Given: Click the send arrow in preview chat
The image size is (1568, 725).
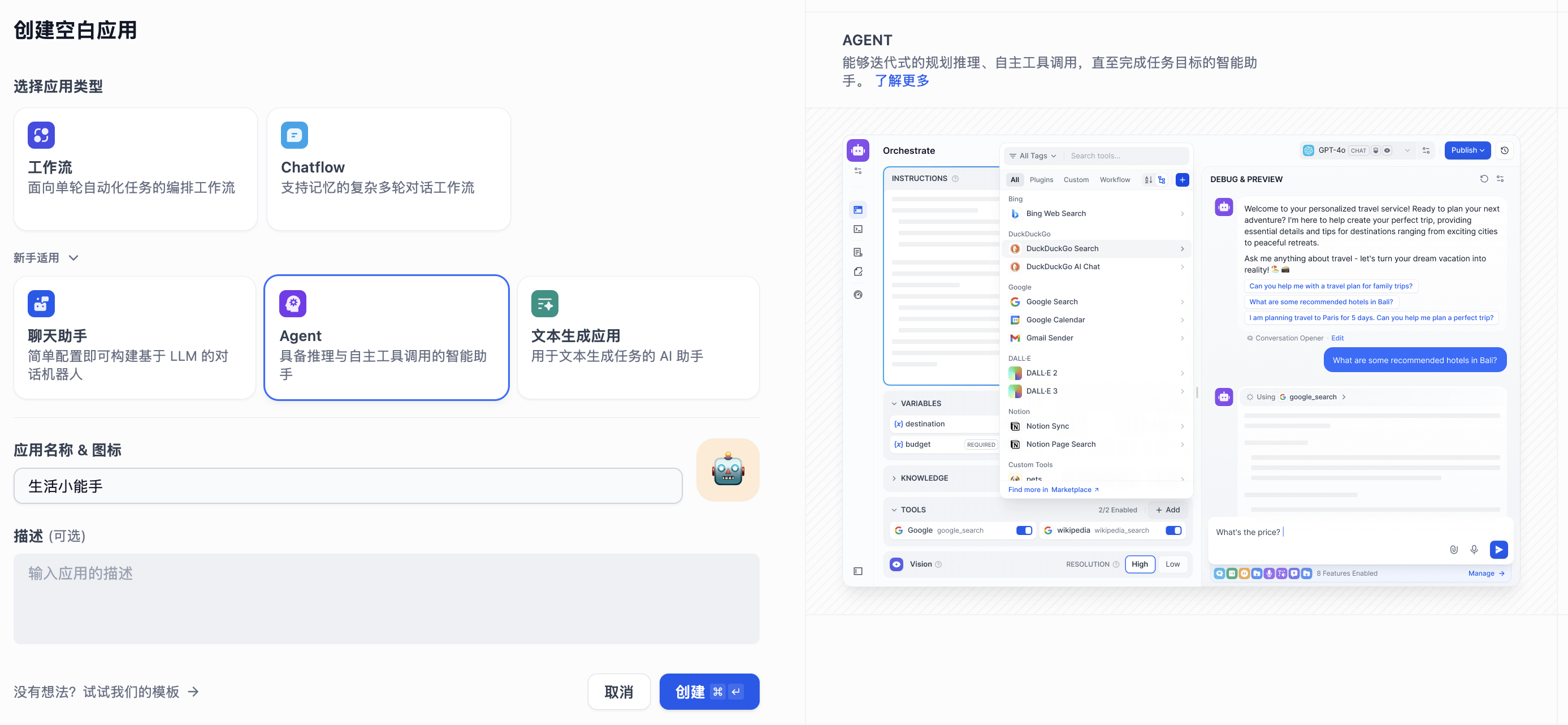Looking at the screenshot, I should coord(1498,549).
